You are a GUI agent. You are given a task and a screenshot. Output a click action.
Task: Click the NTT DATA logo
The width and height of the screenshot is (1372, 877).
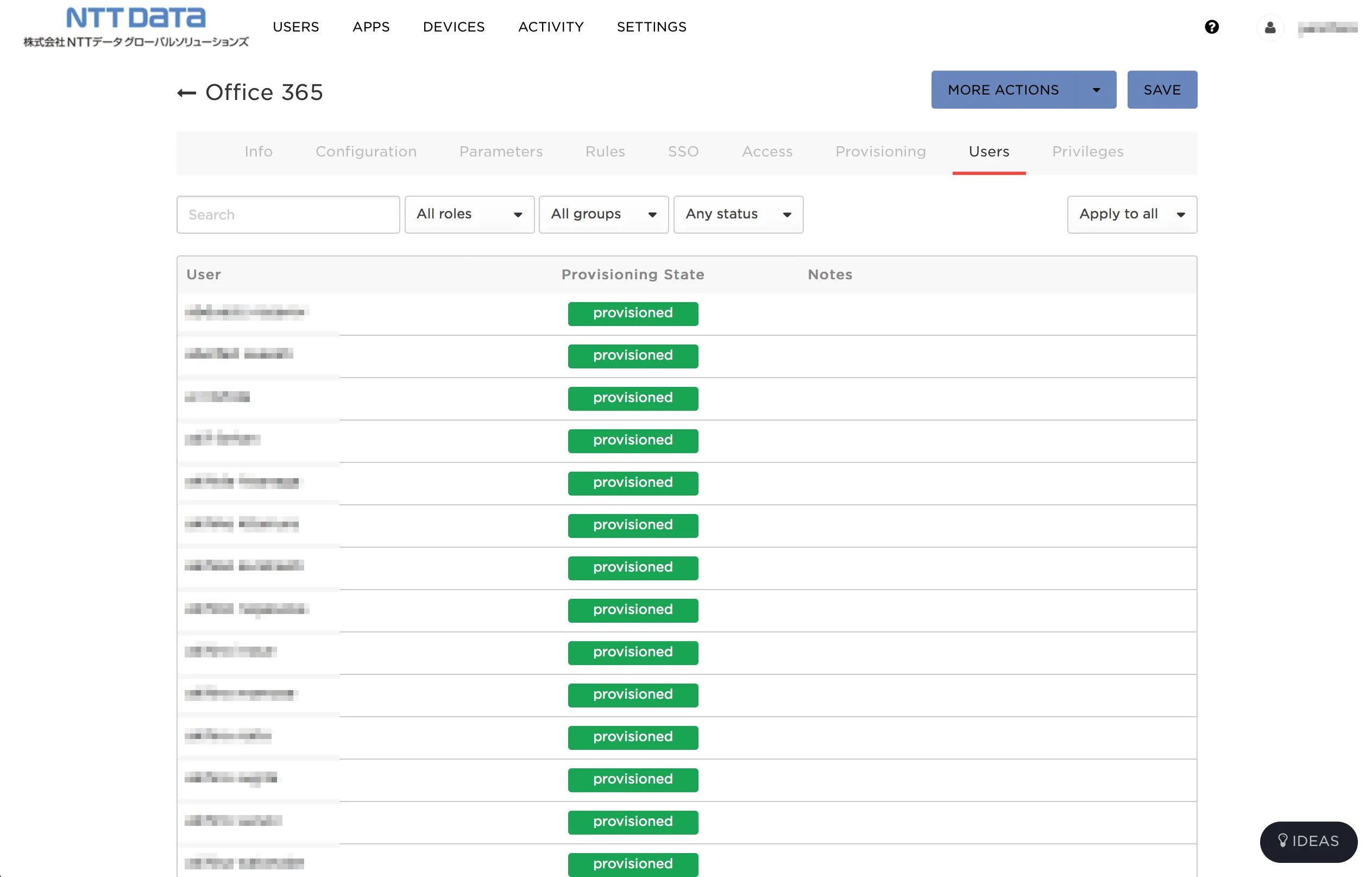[x=136, y=26]
